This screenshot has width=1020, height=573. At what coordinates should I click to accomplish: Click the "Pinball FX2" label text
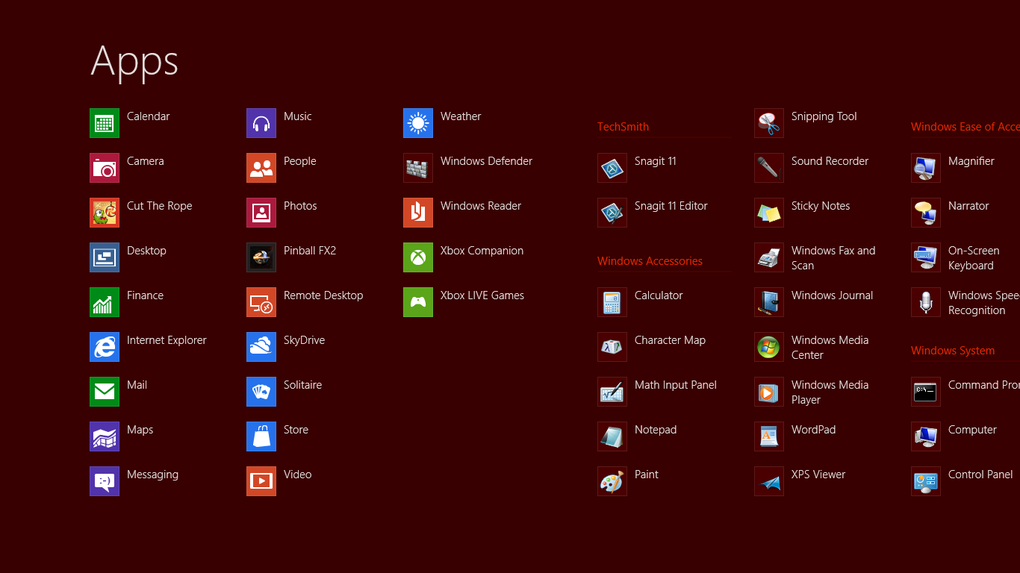(x=310, y=250)
